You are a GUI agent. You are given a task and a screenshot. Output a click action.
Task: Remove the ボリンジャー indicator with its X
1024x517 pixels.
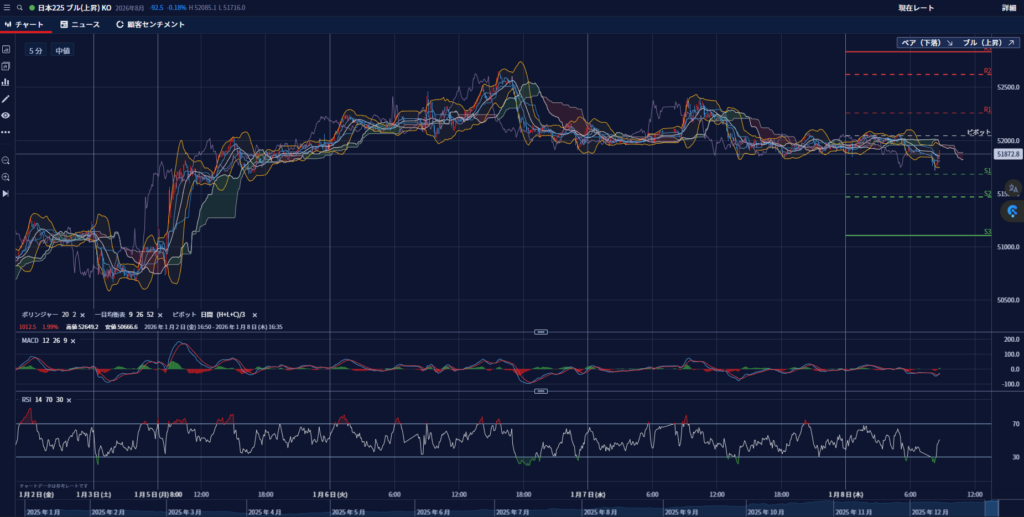(x=82, y=314)
